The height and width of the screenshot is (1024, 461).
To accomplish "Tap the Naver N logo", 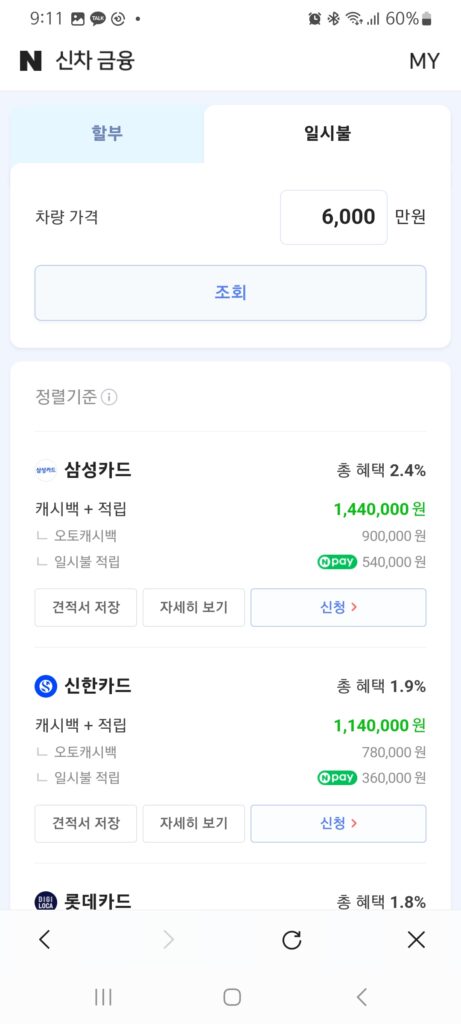I will (x=31, y=61).
